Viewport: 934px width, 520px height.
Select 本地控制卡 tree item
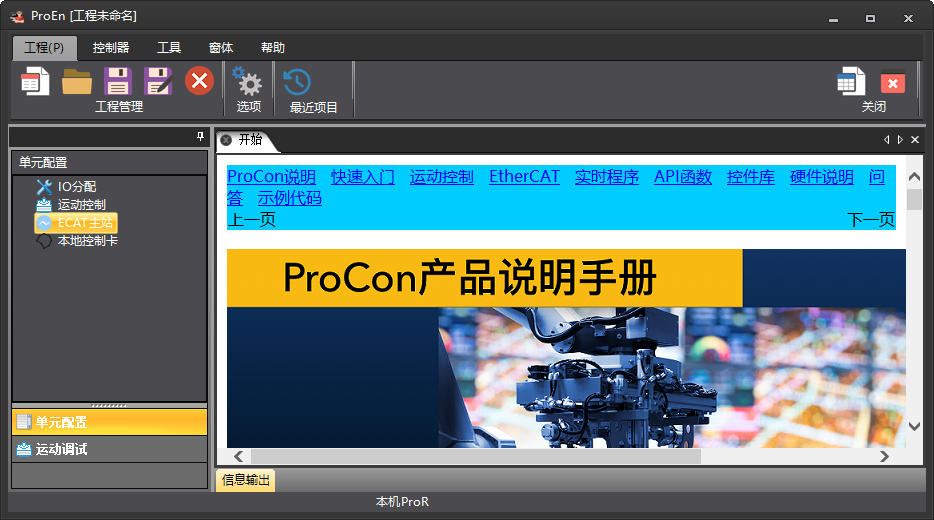[x=88, y=241]
